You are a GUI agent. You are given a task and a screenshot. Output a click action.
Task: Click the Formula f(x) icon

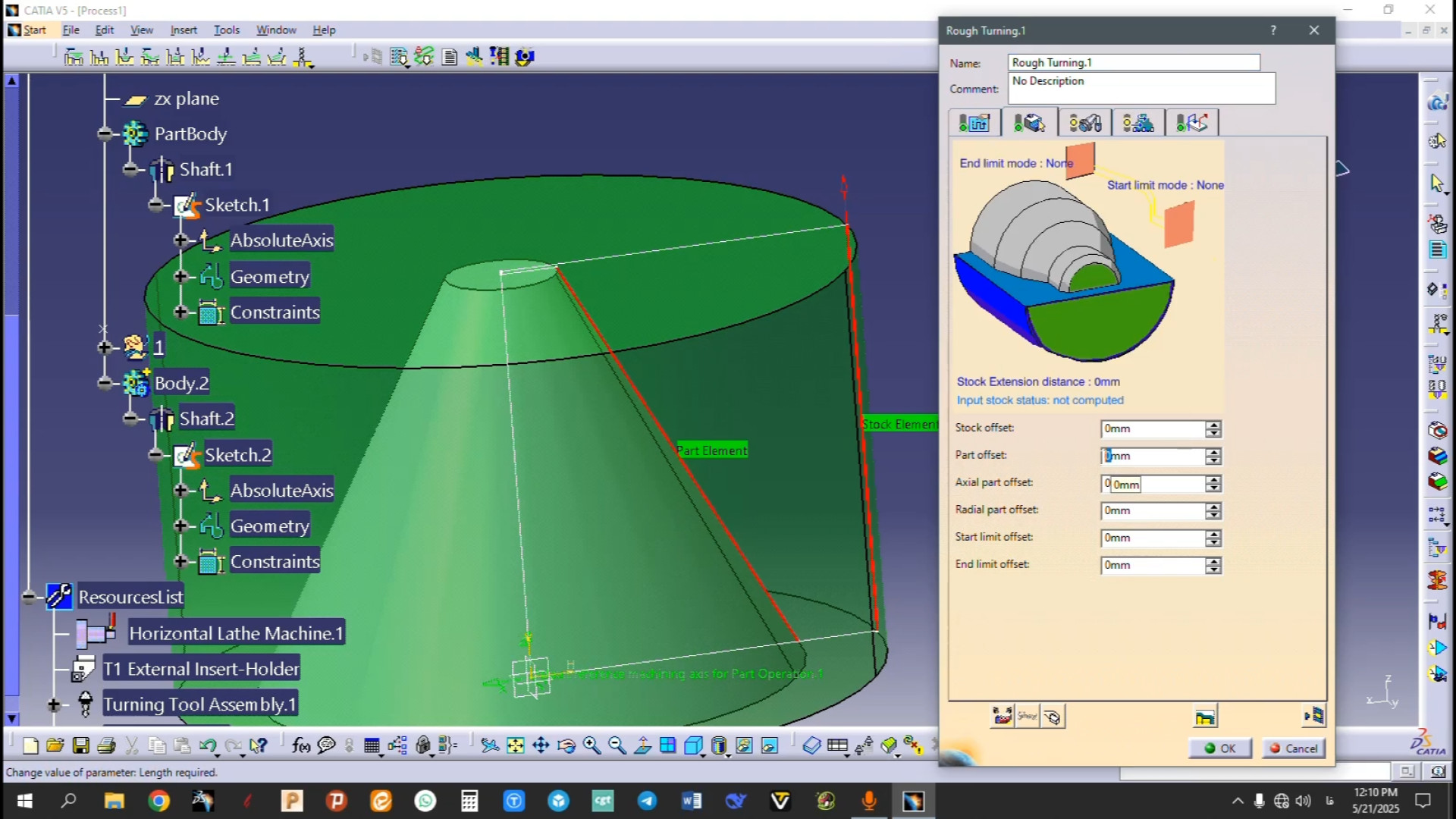(x=300, y=746)
